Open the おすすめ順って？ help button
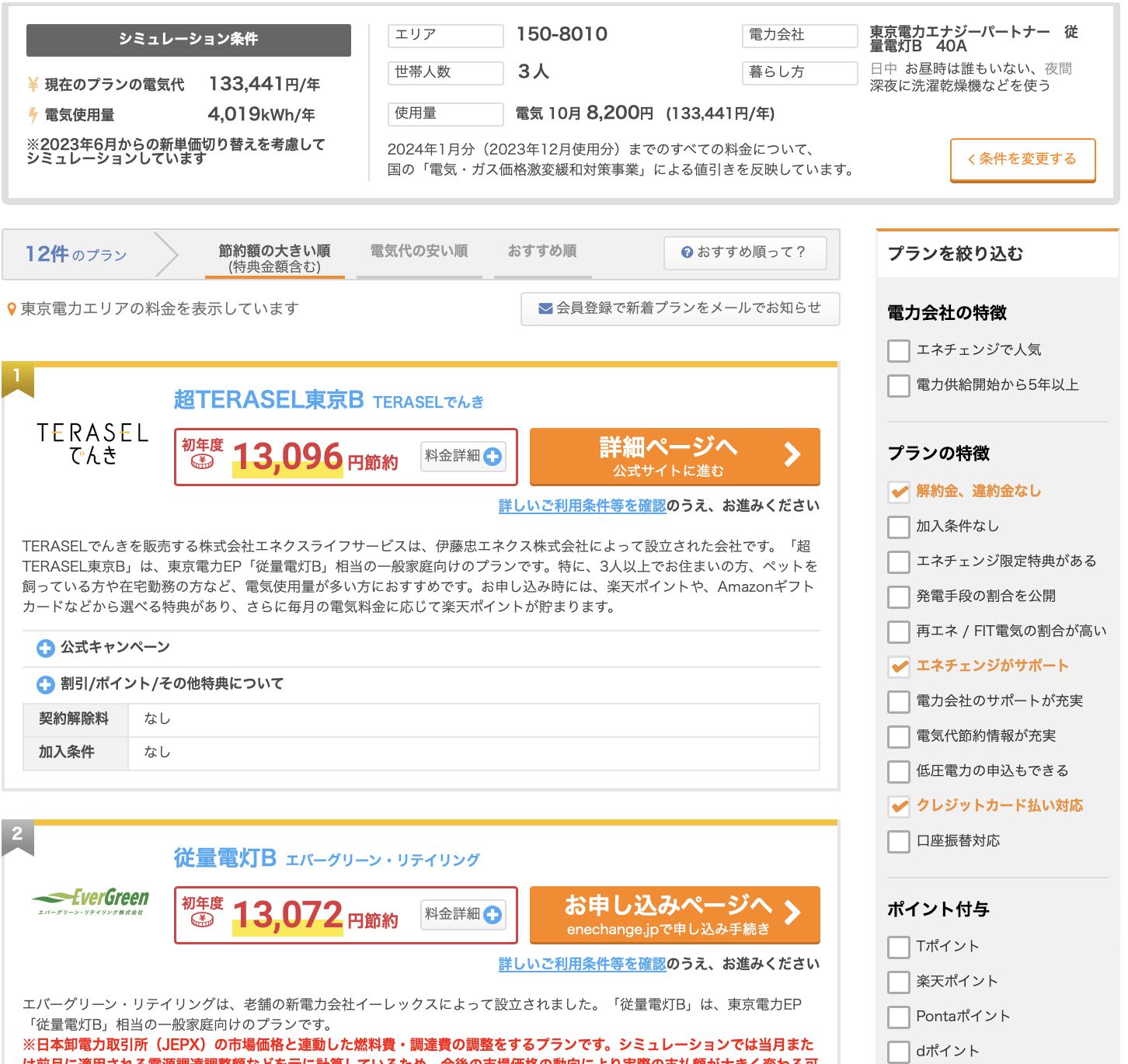 coord(745,252)
